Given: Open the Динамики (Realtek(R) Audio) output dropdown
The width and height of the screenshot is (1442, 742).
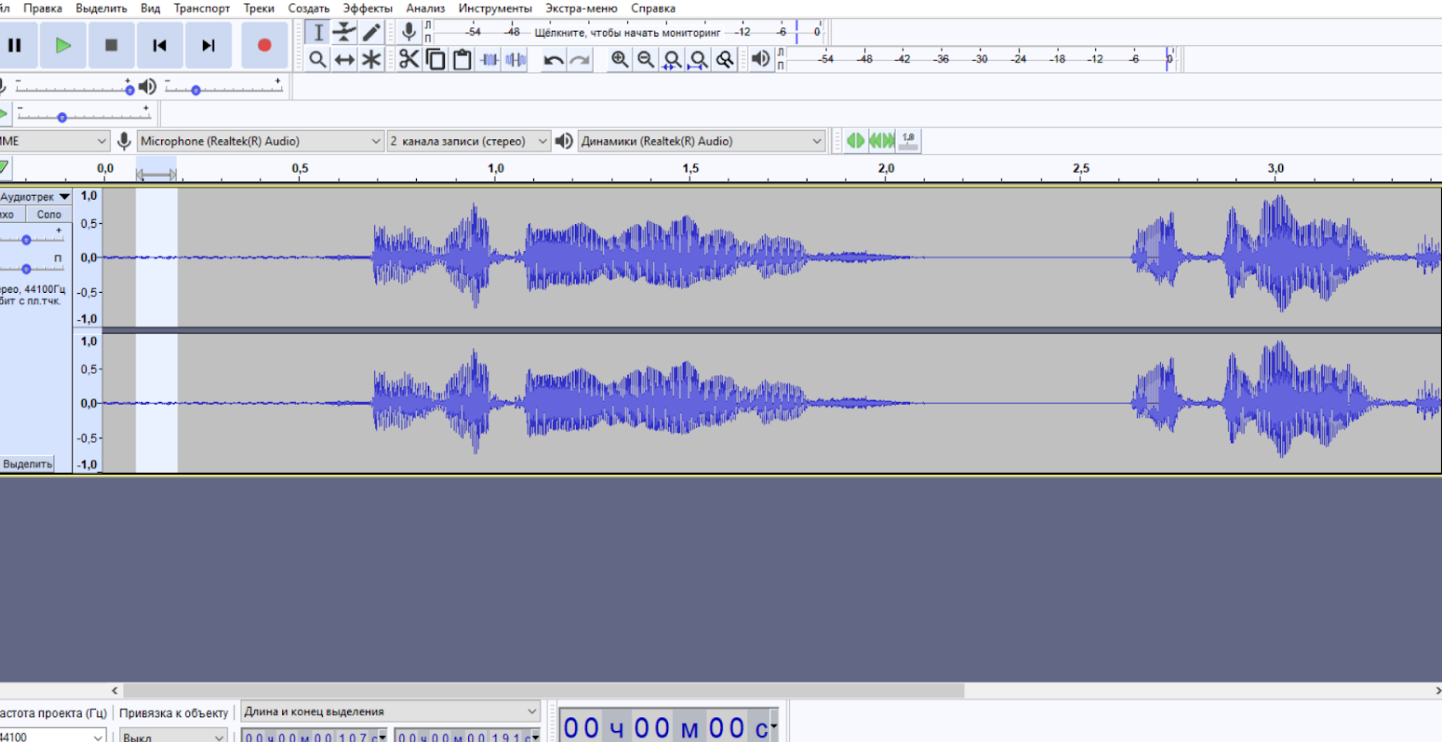Looking at the screenshot, I should point(701,141).
